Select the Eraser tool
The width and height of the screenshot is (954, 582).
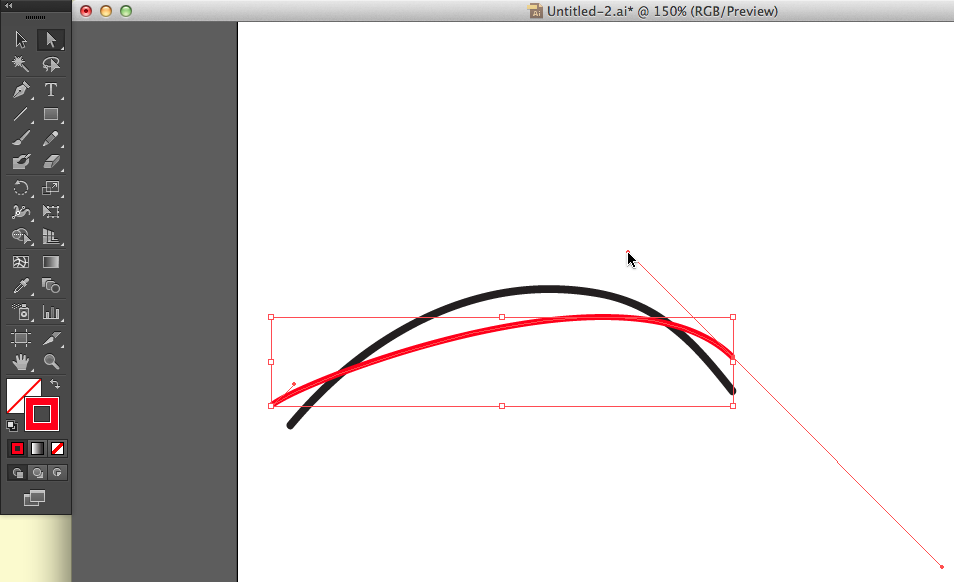(x=50, y=161)
